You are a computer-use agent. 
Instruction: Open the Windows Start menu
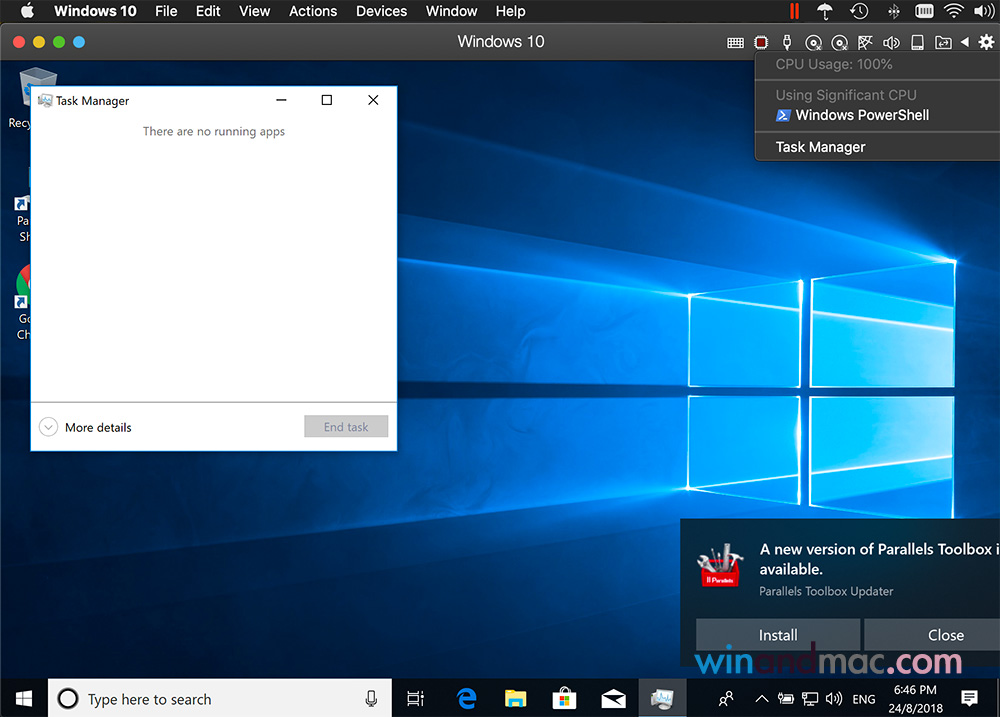(x=23, y=698)
